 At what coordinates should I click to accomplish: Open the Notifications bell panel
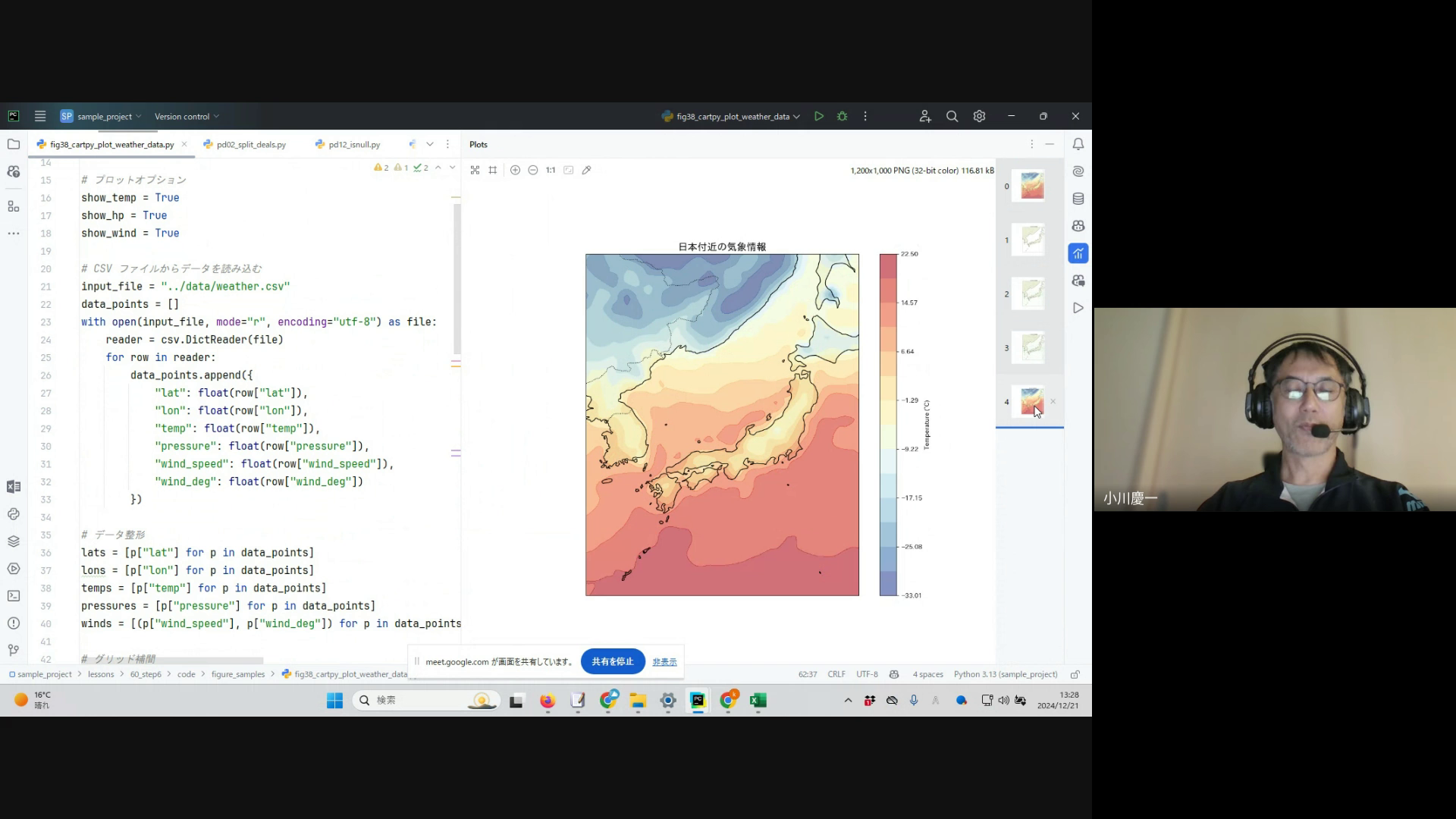[1078, 144]
